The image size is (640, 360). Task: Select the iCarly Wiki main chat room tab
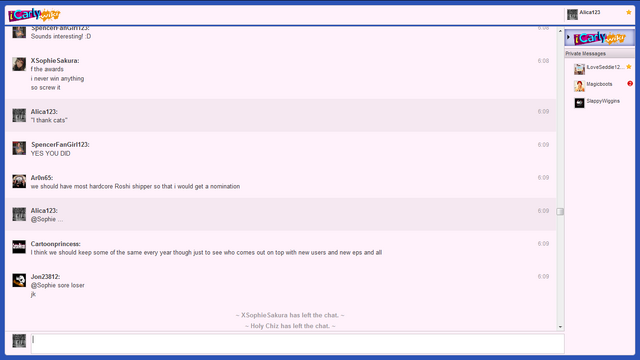tap(600, 38)
